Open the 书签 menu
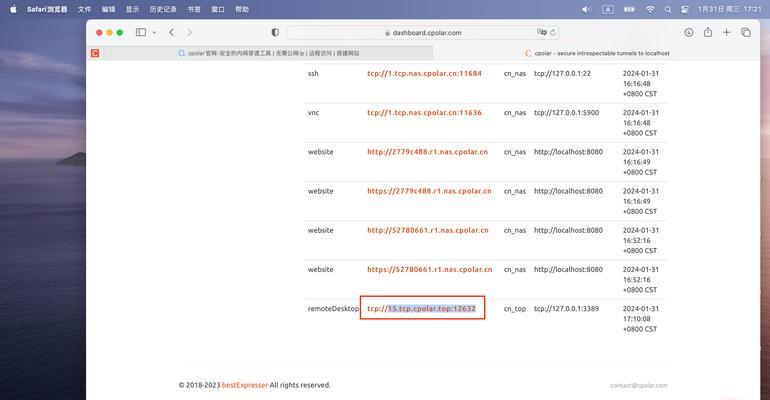The height and width of the screenshot is (400, 770). 194,9
